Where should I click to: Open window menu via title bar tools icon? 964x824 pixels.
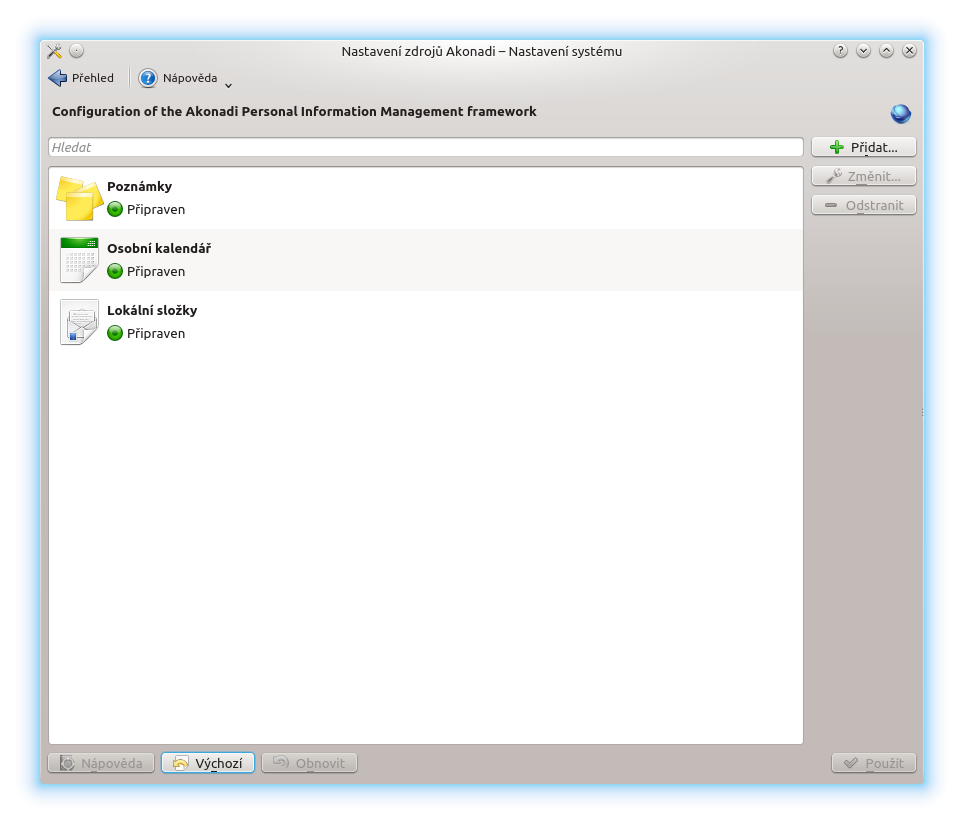pyautogui.click(x=55, y=51)
